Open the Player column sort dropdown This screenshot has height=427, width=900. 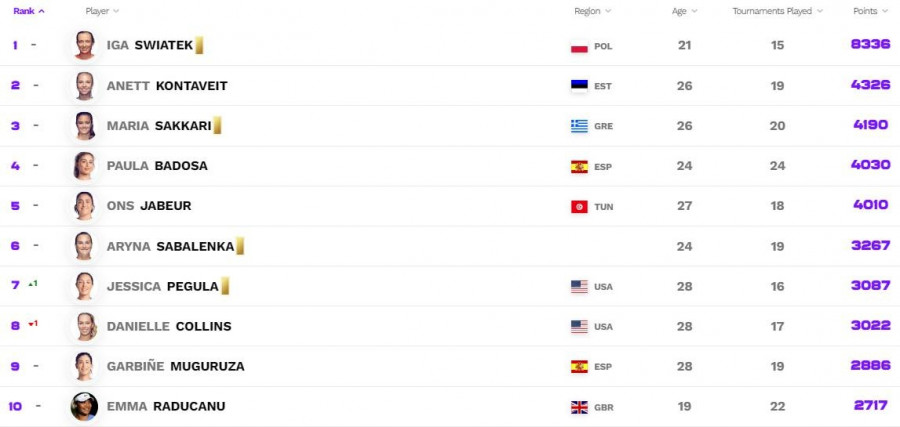tap(102, 11)
